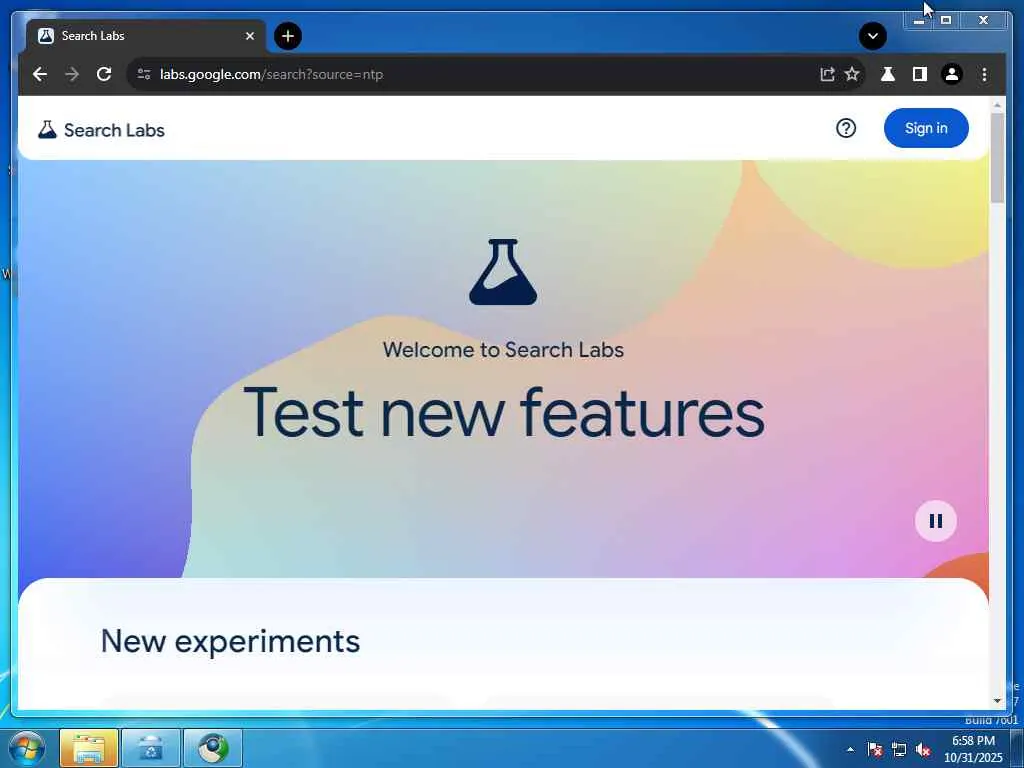The width and height of the screenshot is (1024, 768).
Task: Open the side panel icon
Action: pos(920,74)
